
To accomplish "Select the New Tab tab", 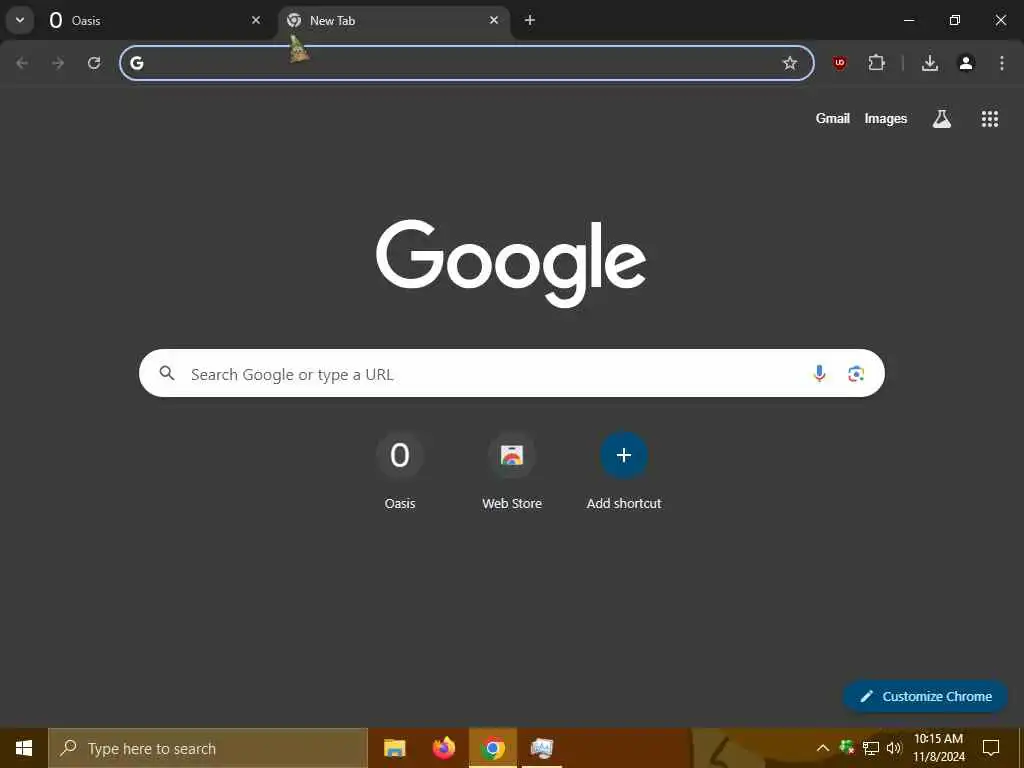I will 394,20.
